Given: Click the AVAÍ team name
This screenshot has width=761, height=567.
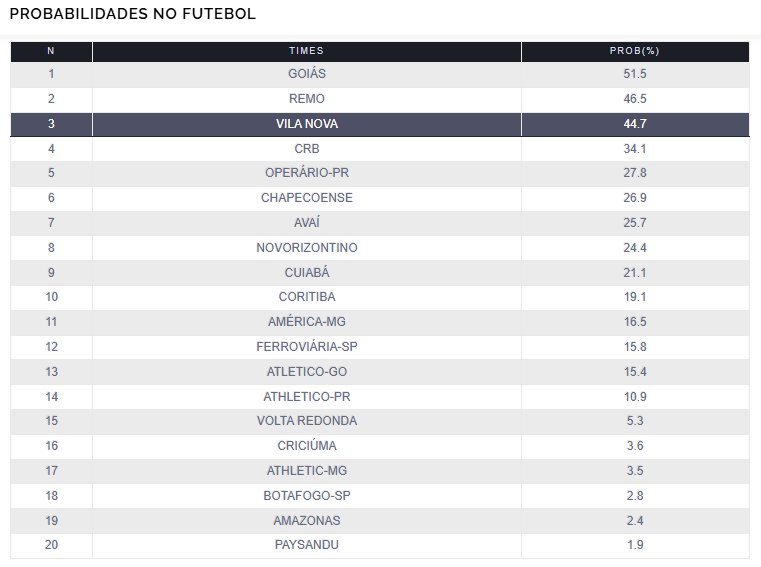Looking at the screenshot, I should 307,223.
